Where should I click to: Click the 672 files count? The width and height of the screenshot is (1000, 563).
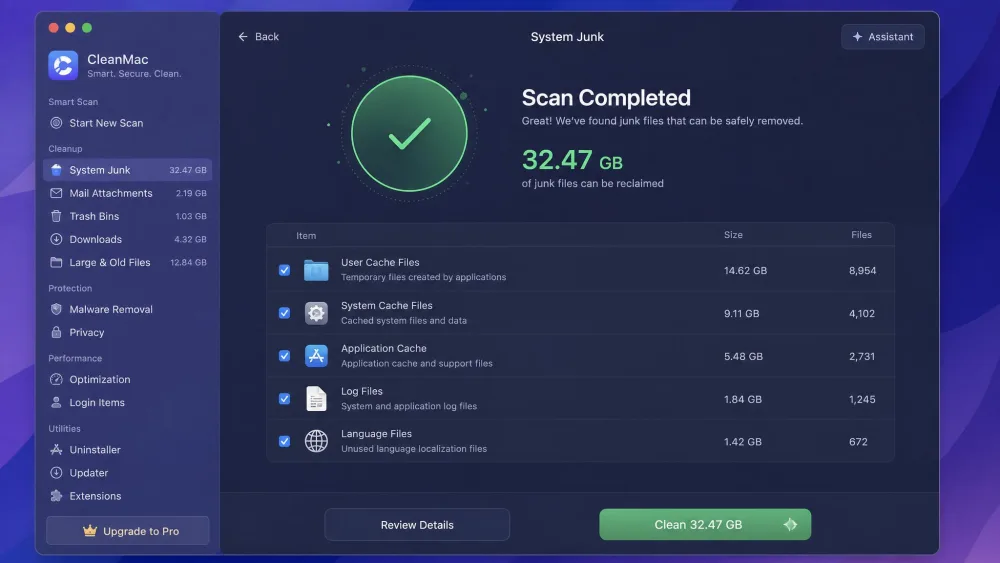click(x=858, y=441)
